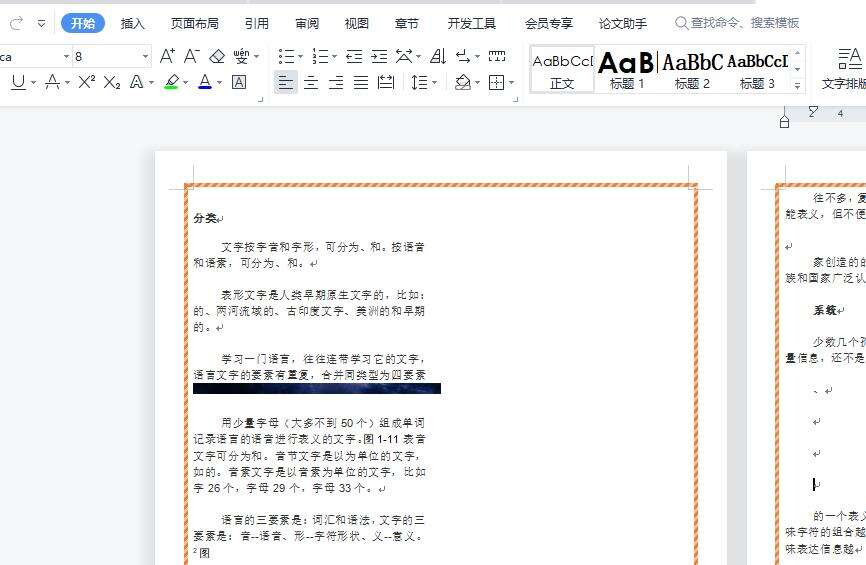Image resolution: width=866 pixels, height=565 pixels.
Task: Toggle superscript X² formatting
Action: pos(86,82)
